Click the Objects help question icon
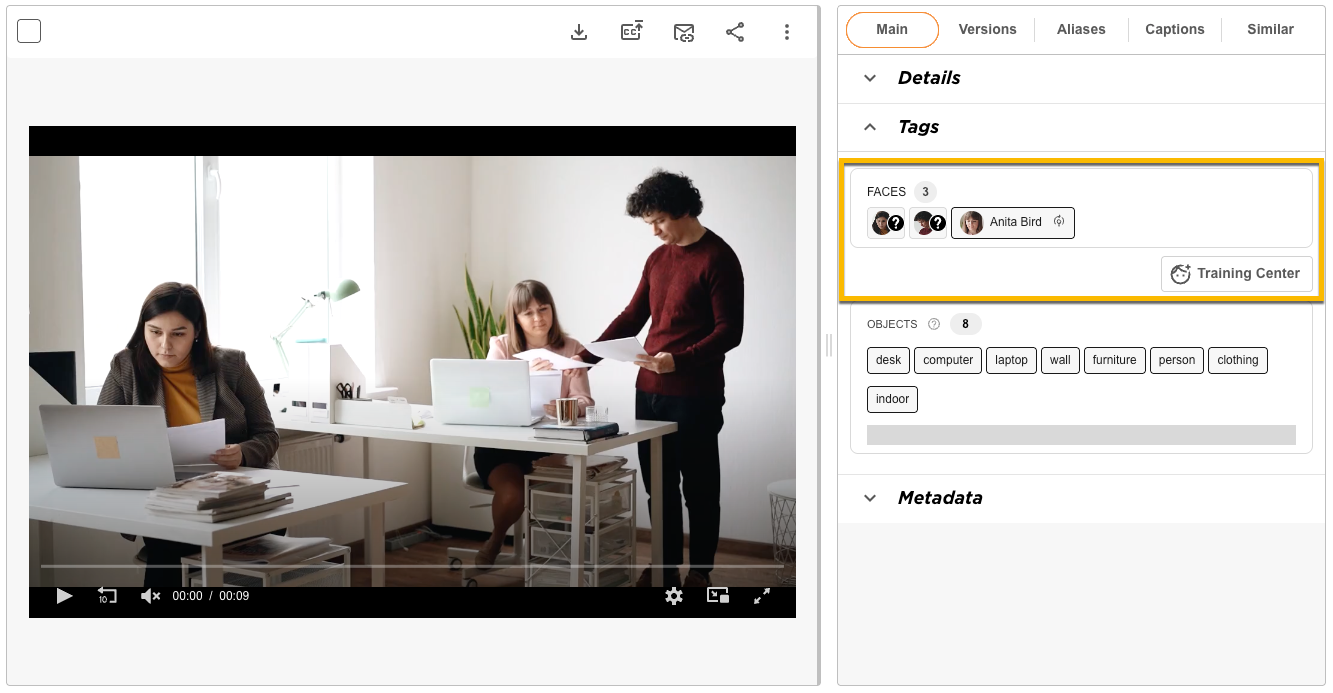The image size is (1333, 693). pyautogui.click(x=934, y=324)
